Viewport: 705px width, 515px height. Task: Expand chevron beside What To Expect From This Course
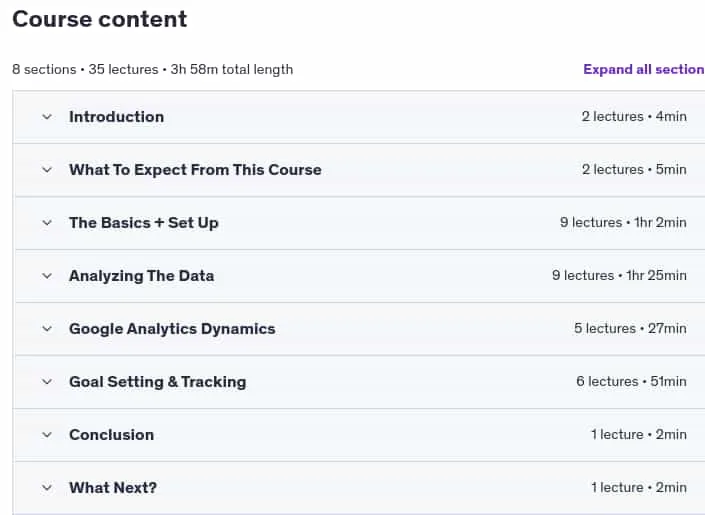point(47,170)
